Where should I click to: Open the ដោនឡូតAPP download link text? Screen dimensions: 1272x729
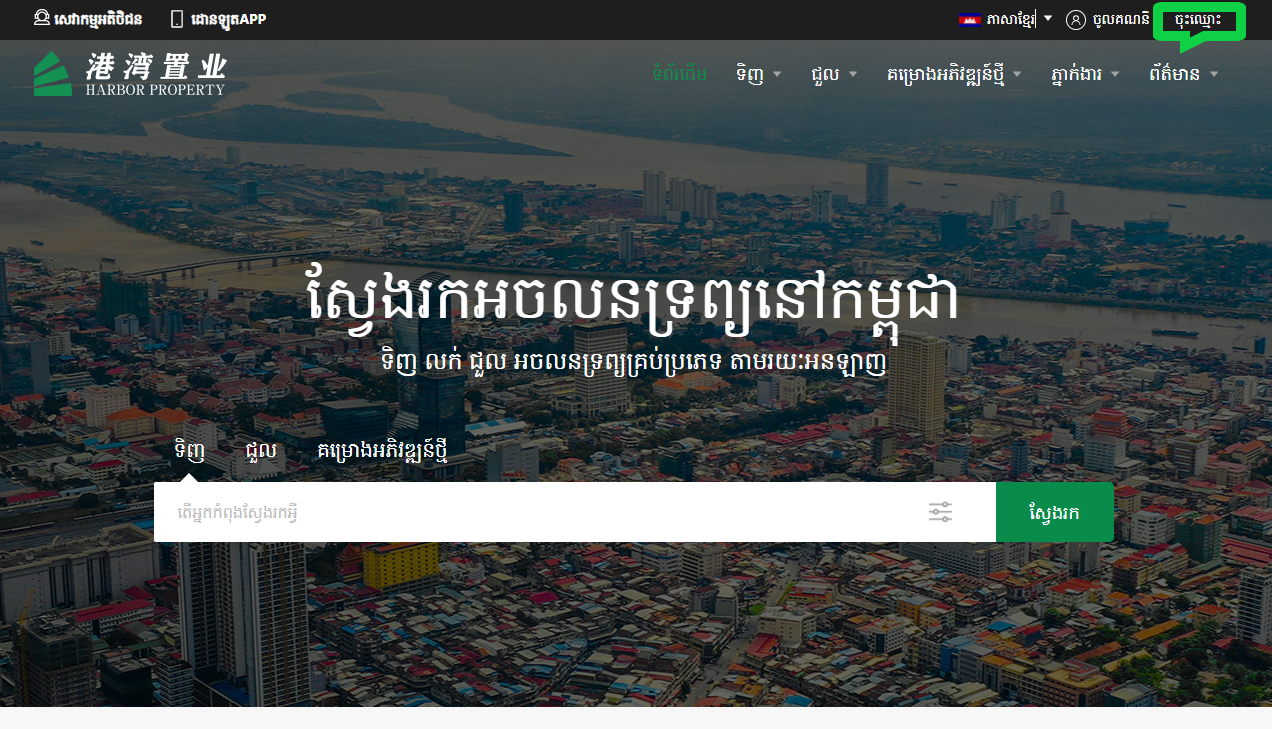pyautogui.click(x=228, y=19)
